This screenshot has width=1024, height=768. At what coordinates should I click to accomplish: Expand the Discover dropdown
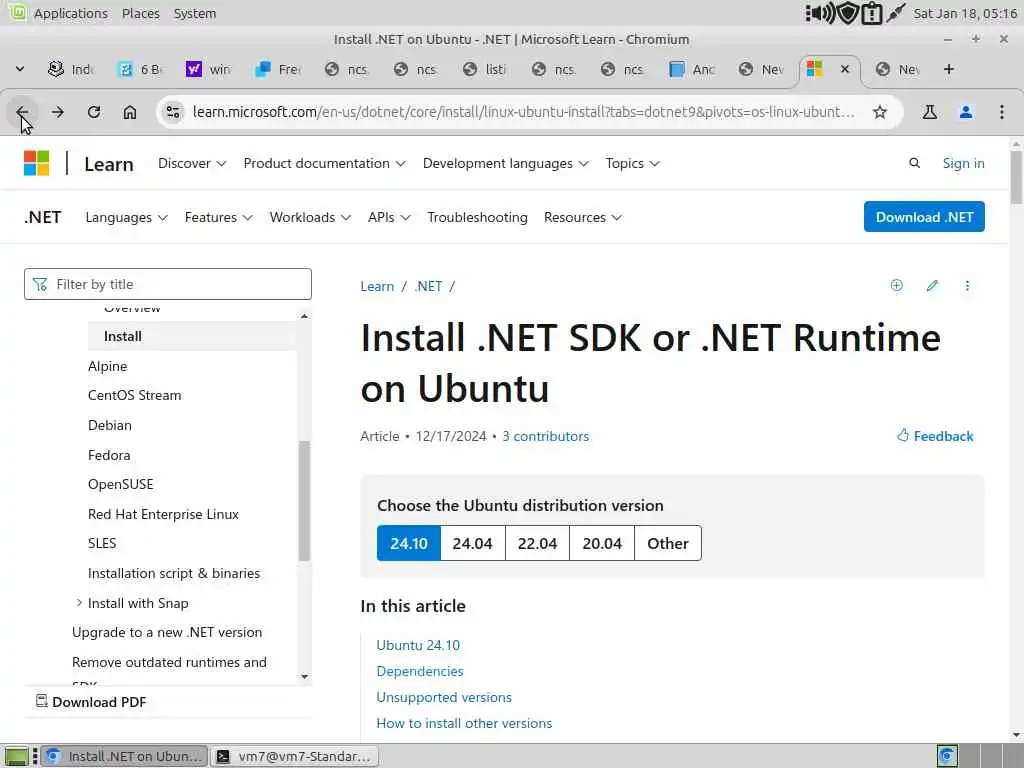[x=192, y=163]
